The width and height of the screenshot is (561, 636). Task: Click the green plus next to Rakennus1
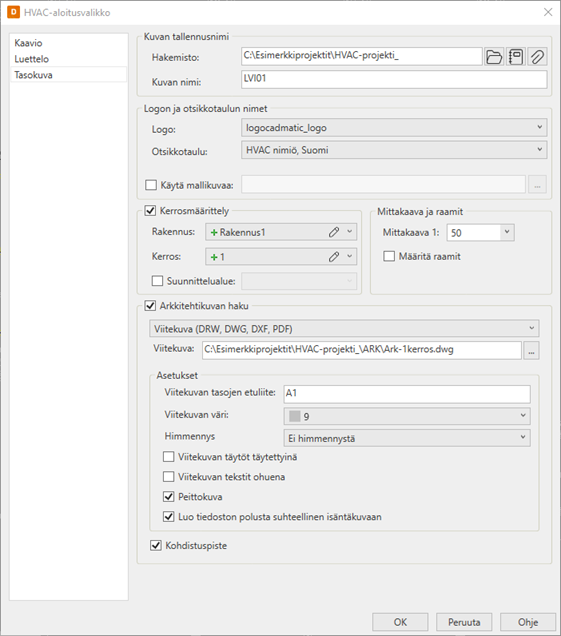point(214,232)
